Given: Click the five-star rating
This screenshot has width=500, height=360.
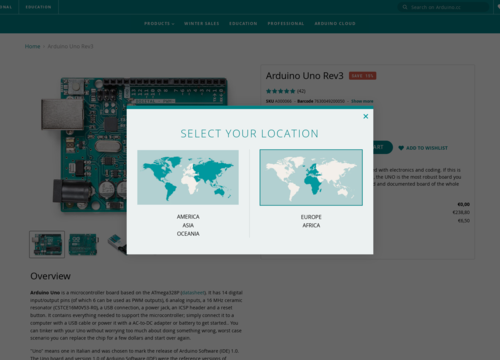Looking at the screenshot, I should pyautogui.click(x=281, y=91).
